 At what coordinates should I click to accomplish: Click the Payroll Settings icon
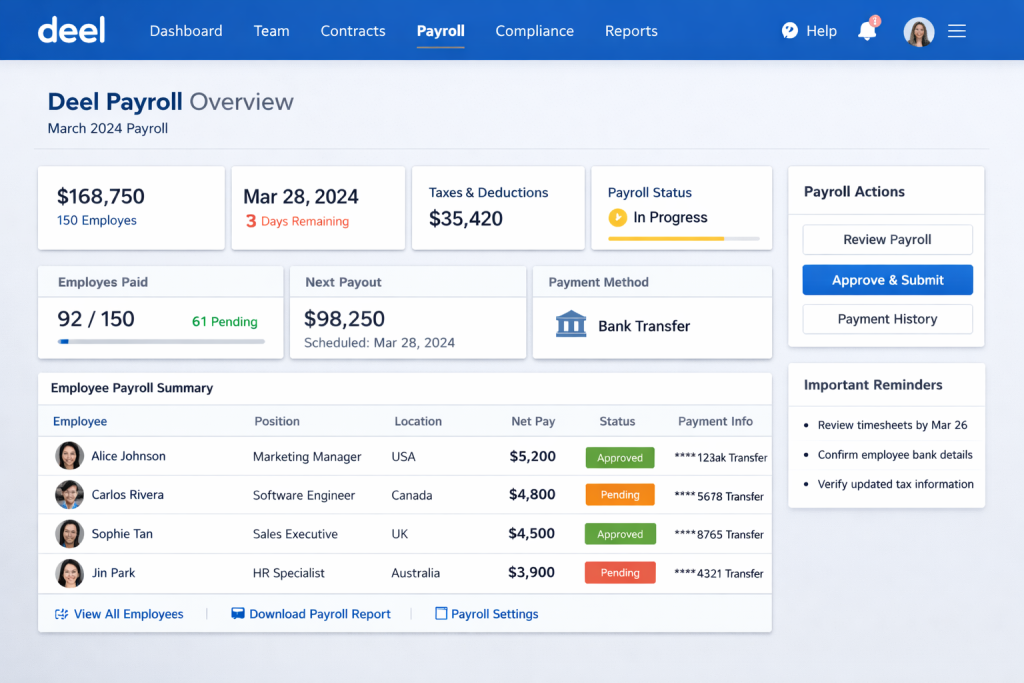441,613
